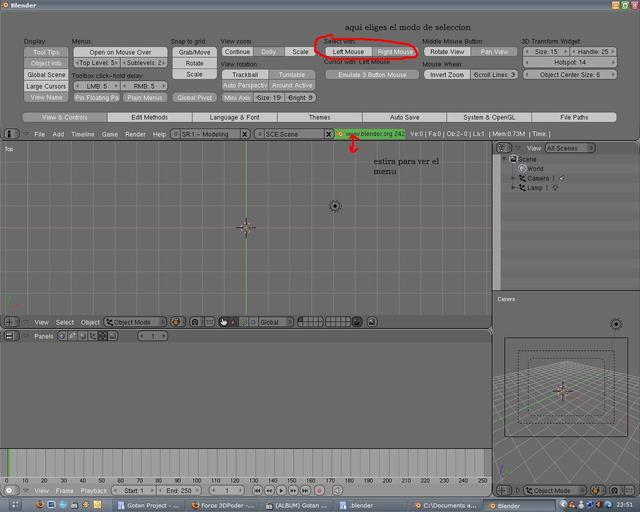Click the Pan View button

(x=494, y=52)
